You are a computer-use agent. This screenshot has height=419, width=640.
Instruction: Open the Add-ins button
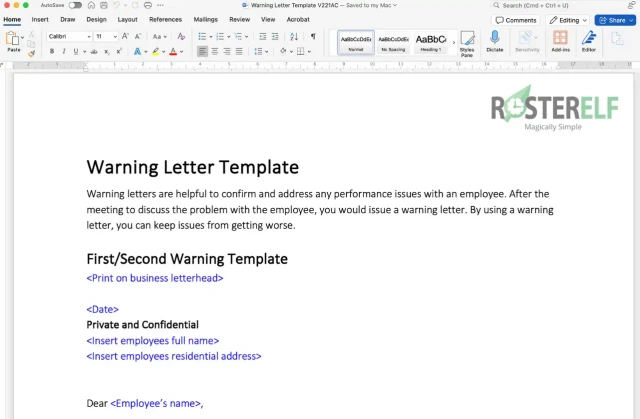pos(560,41)
